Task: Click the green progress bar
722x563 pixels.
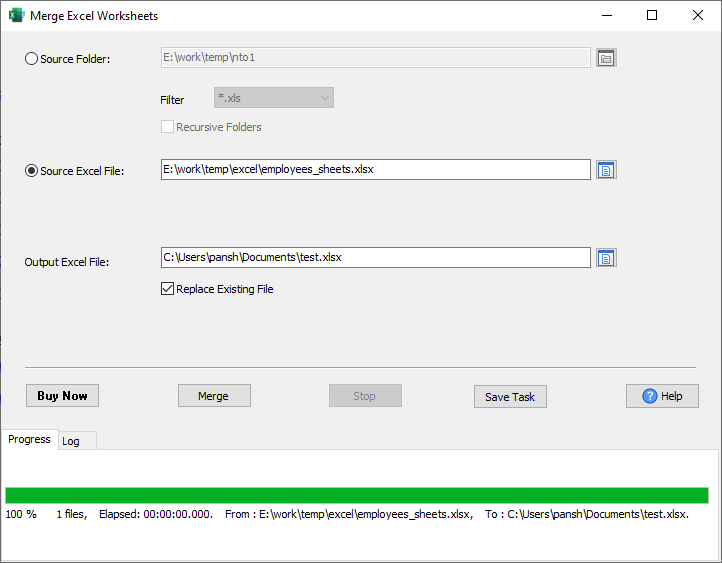Action: point(357,495)
